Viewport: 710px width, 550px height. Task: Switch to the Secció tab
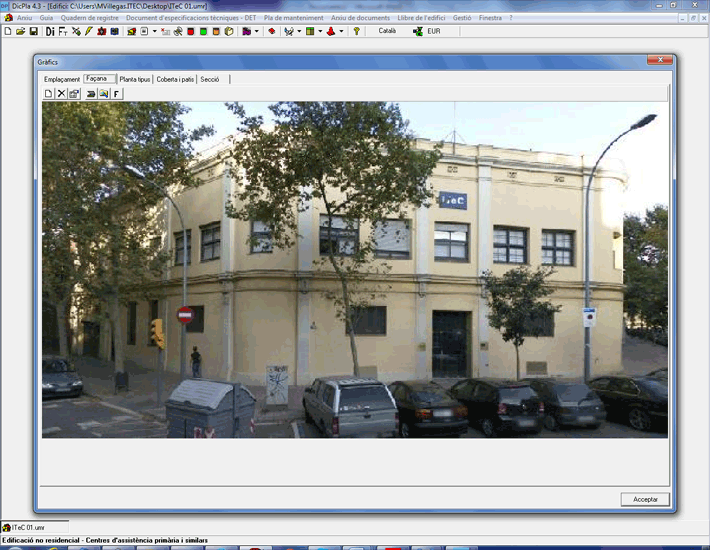click(x=210, y=79)
